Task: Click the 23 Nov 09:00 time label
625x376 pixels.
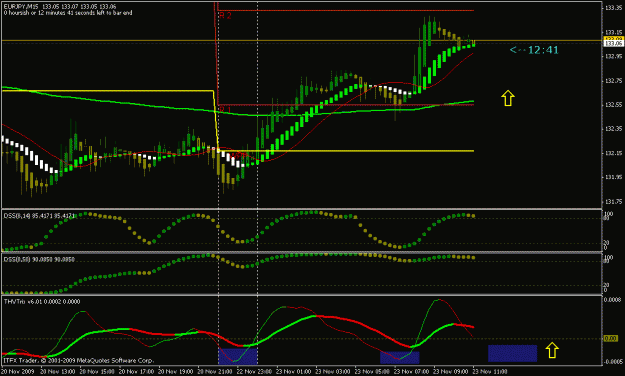Action: pos(451,372)
